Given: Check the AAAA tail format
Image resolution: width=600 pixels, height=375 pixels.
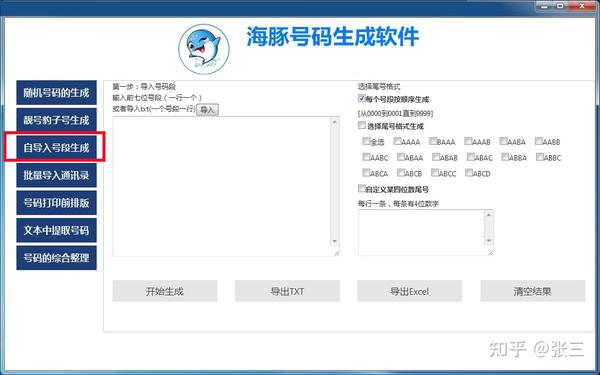Looking at the screenshot, I should (x=397, y=141).
